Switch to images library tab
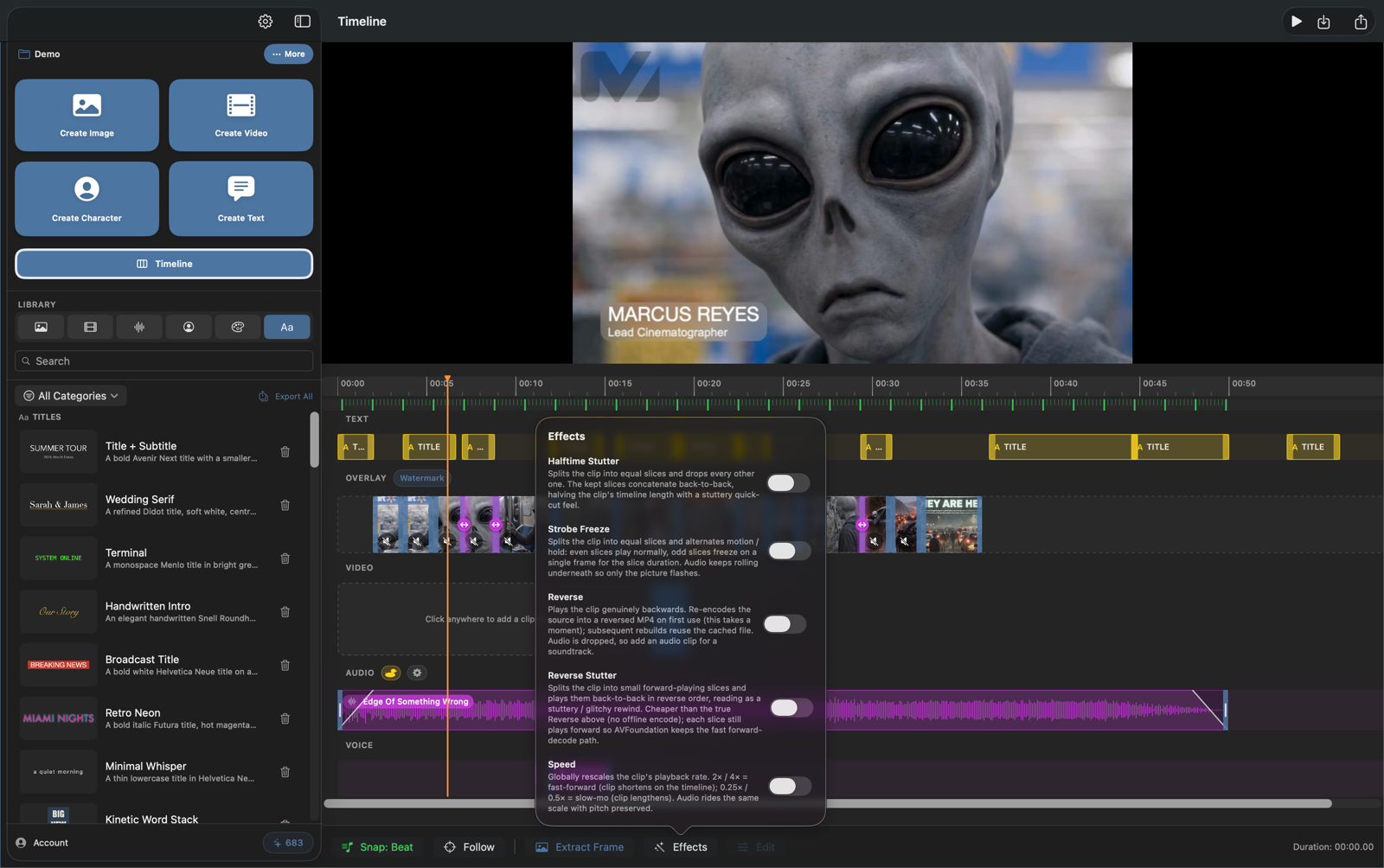This screenshot has width=1384, height=868. (x=41, y=327)
